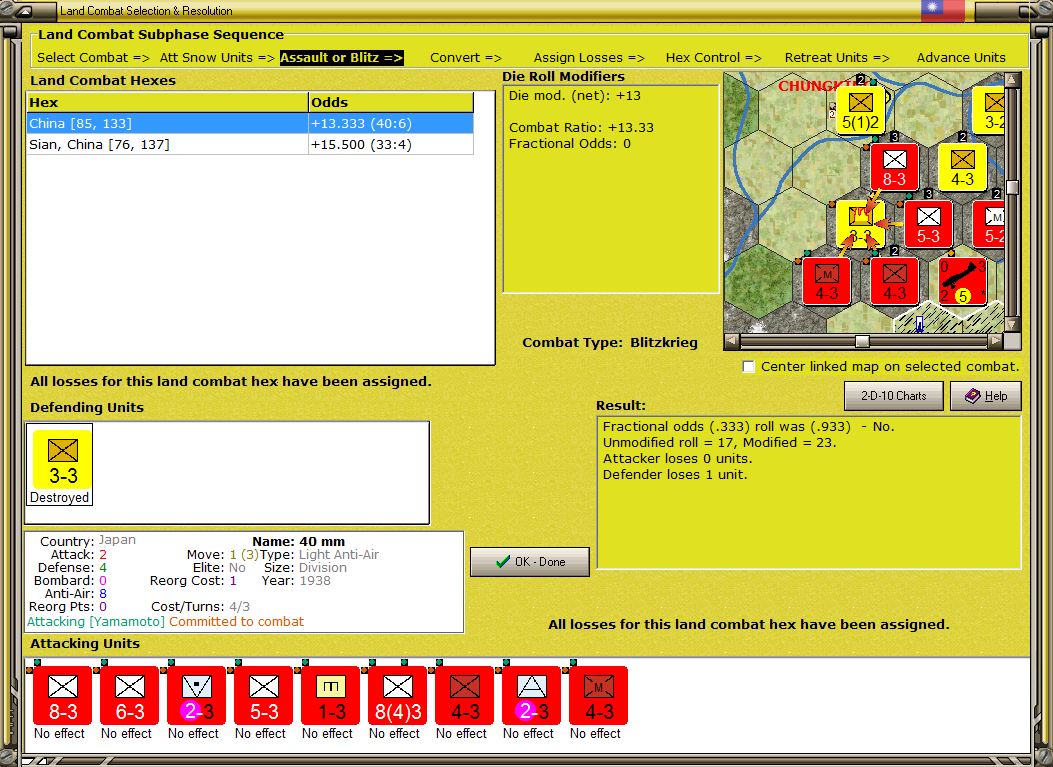Click Combat Type: Blitzkrieg label
Viewport: 1053px width, 767px height.
click(x=610, y=343)
